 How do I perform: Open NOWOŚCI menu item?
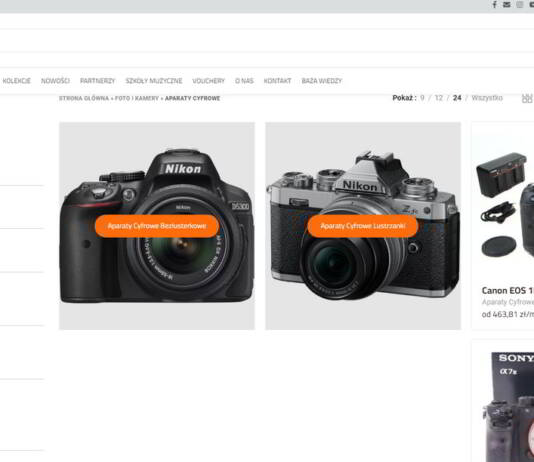click(x=55, y=81)
